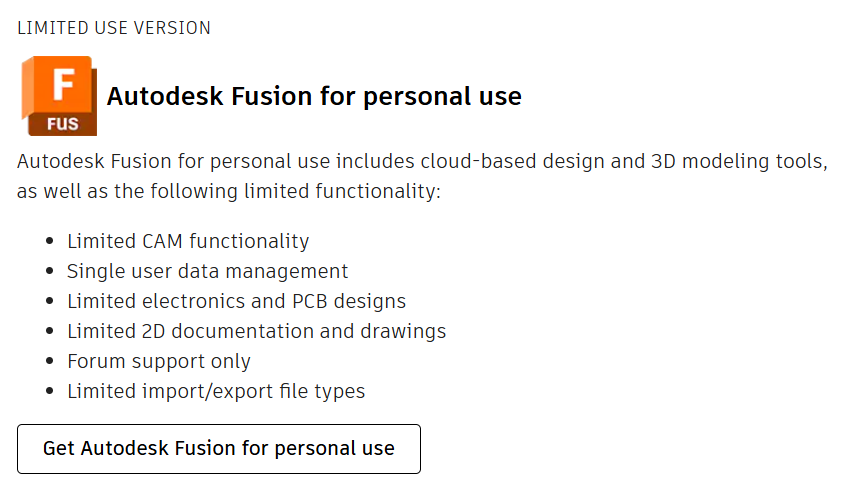The height and width of the screenshot is (487, 861).
Task: Click Limited electronics and PCB designs text
Action: tap(236, 301)
